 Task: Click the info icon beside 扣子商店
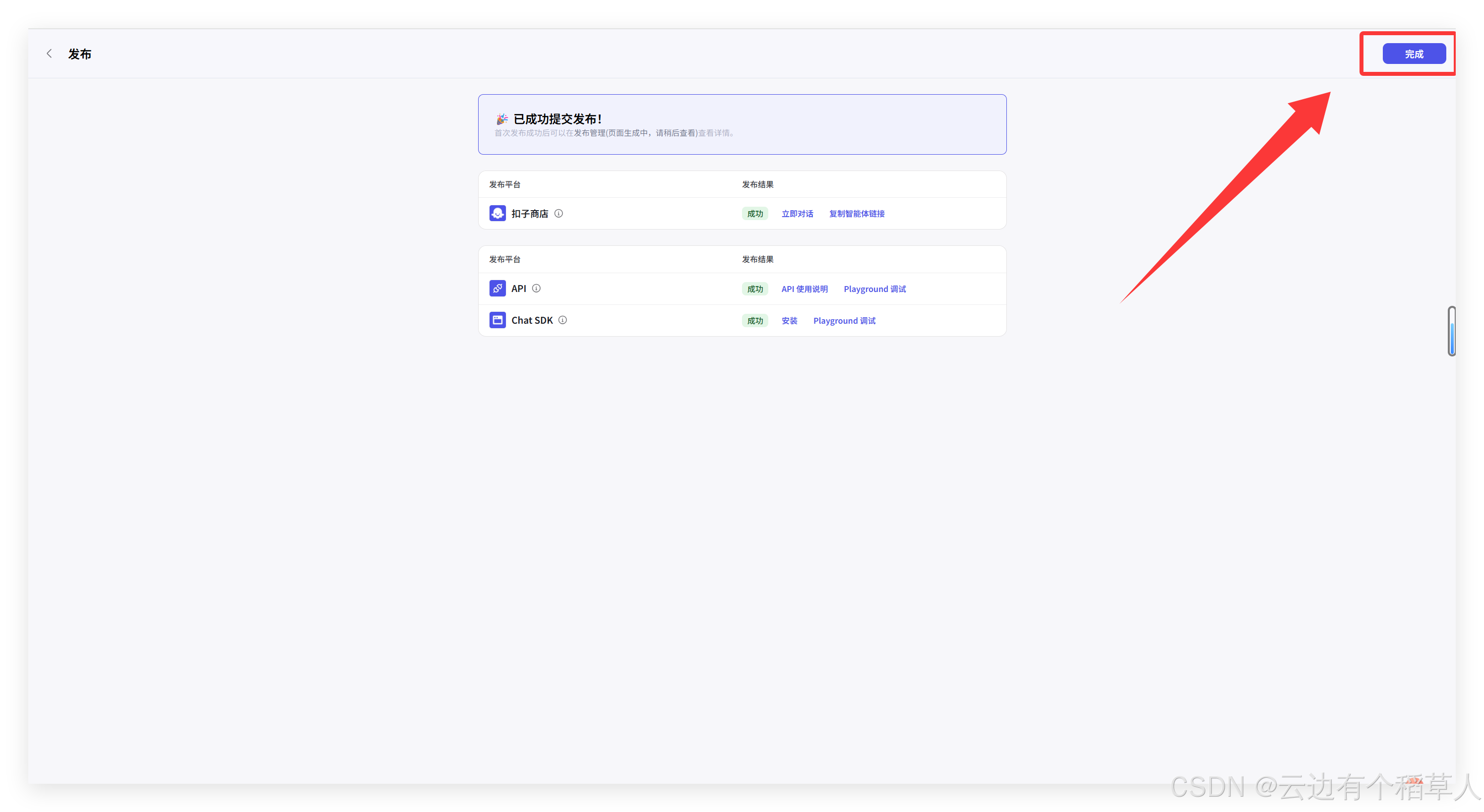tap(558, 214)
